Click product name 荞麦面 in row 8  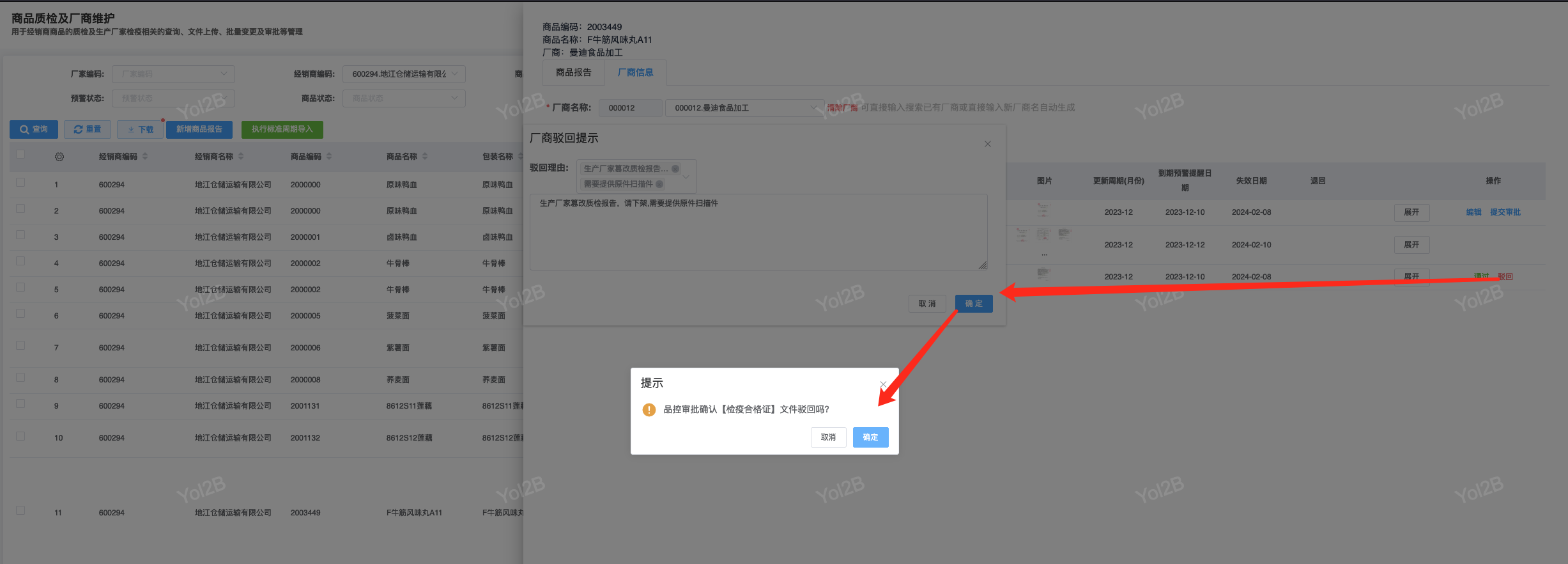(x=398, y=380)
